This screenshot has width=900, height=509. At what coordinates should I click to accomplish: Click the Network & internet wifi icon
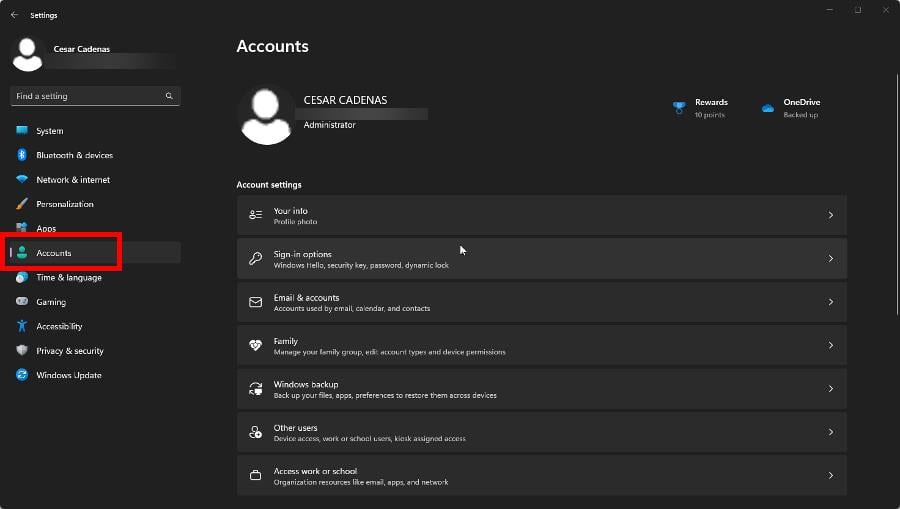(22, 180)
